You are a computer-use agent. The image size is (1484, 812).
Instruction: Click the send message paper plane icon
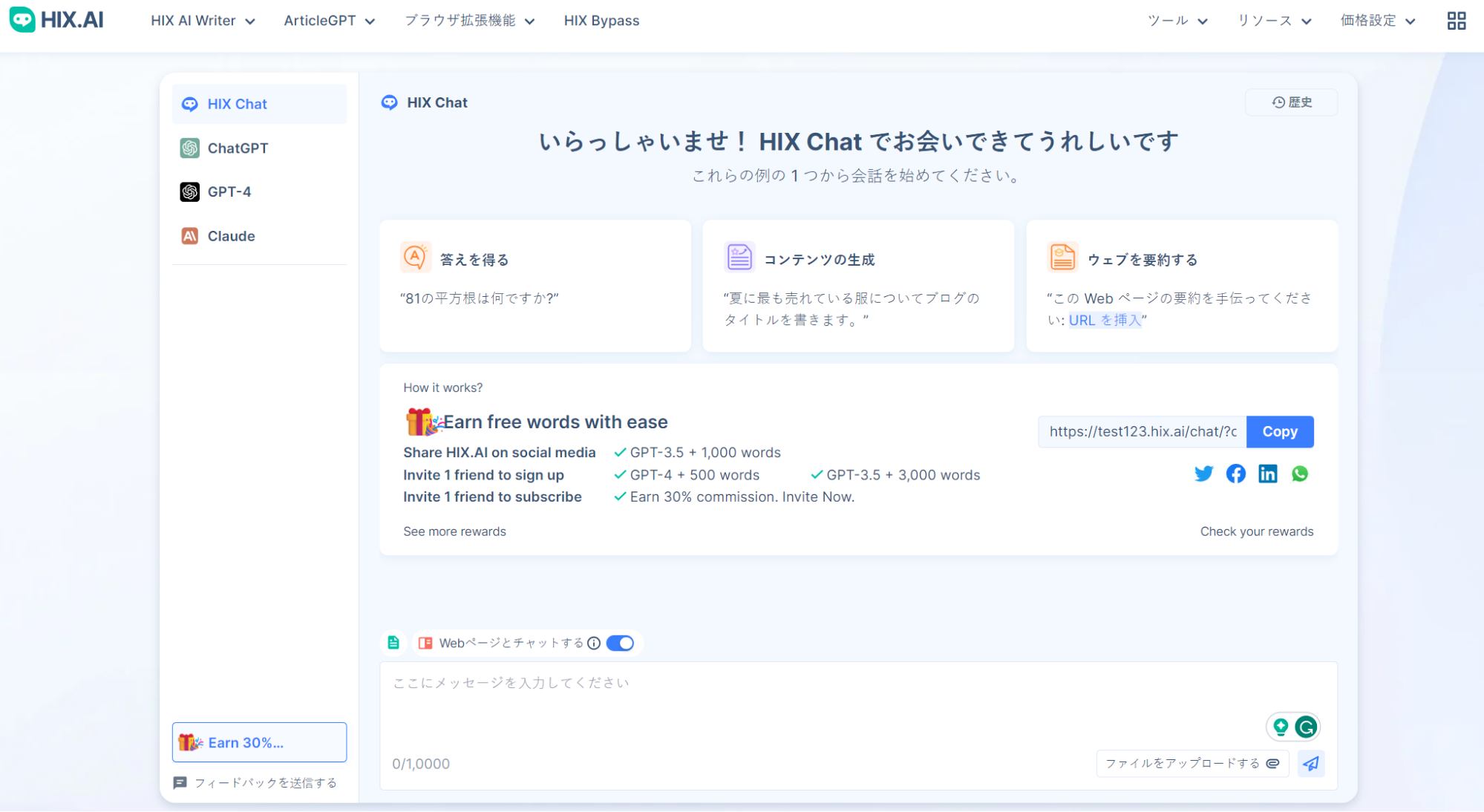tap(1310, 763)
